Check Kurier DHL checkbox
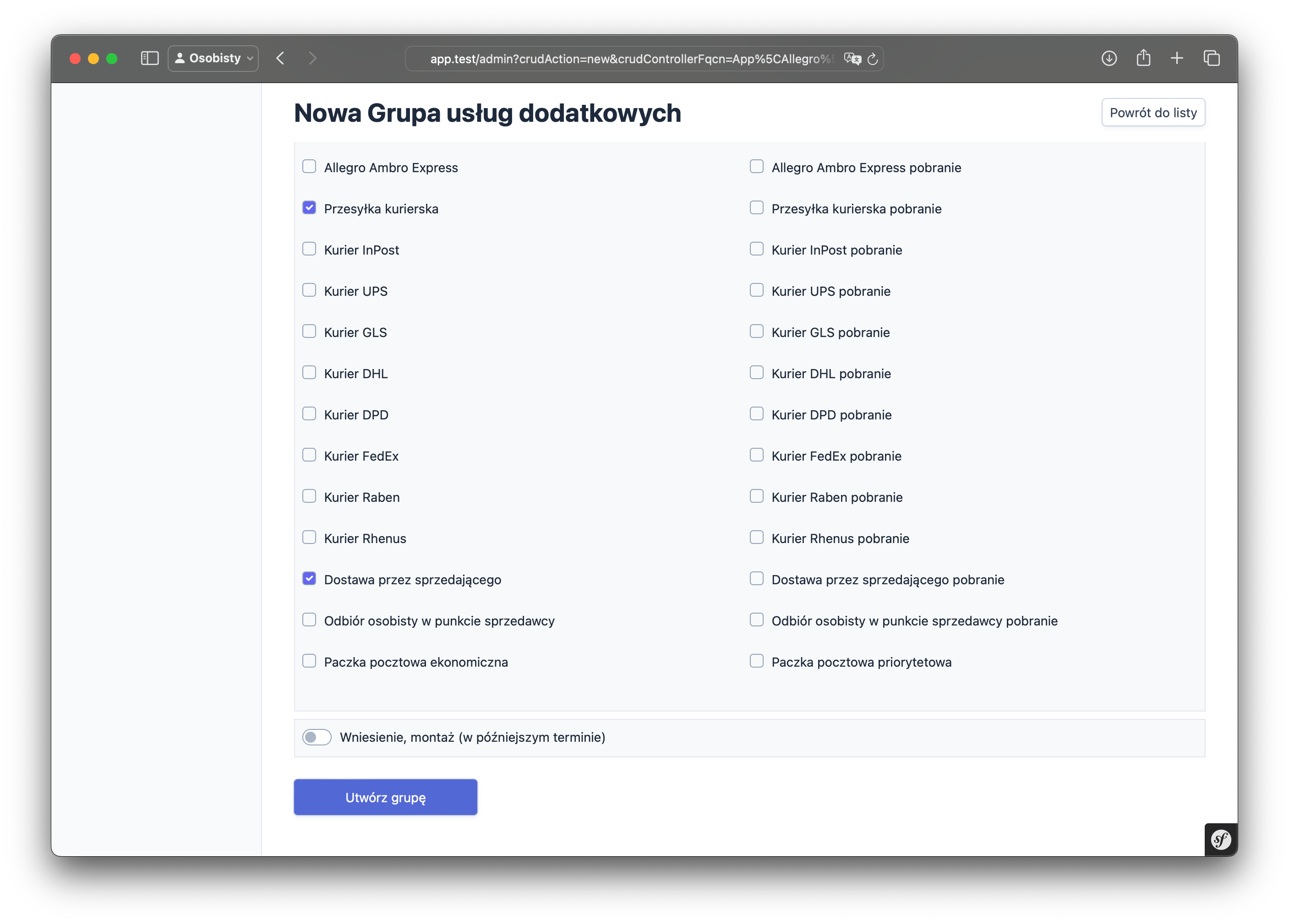The image size is (1289, 924). point(309,373)
